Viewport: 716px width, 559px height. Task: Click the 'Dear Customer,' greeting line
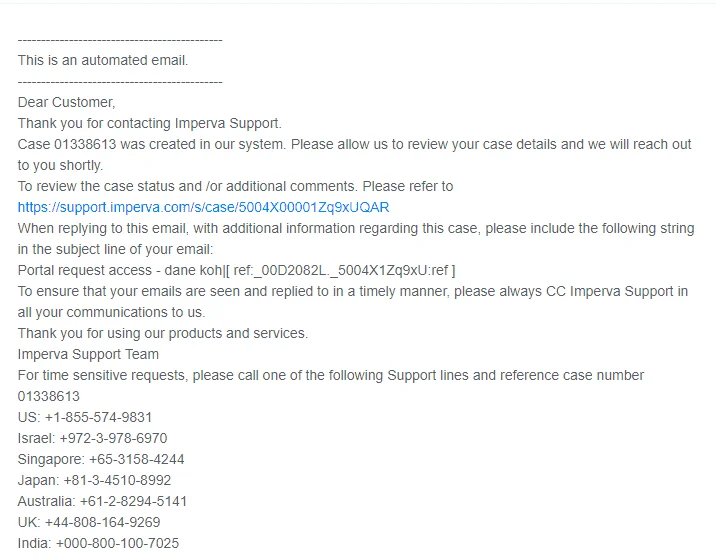coord(66,102)
